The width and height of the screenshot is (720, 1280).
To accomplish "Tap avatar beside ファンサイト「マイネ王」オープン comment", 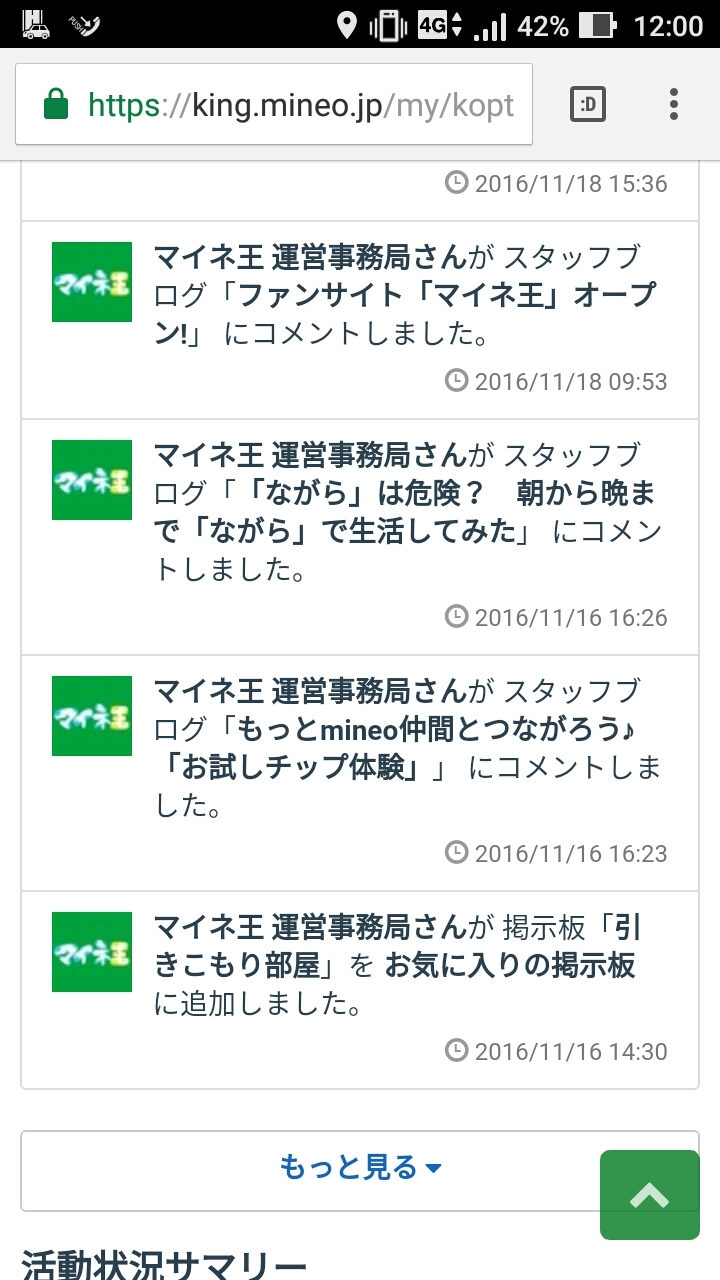I will (92, 282).
